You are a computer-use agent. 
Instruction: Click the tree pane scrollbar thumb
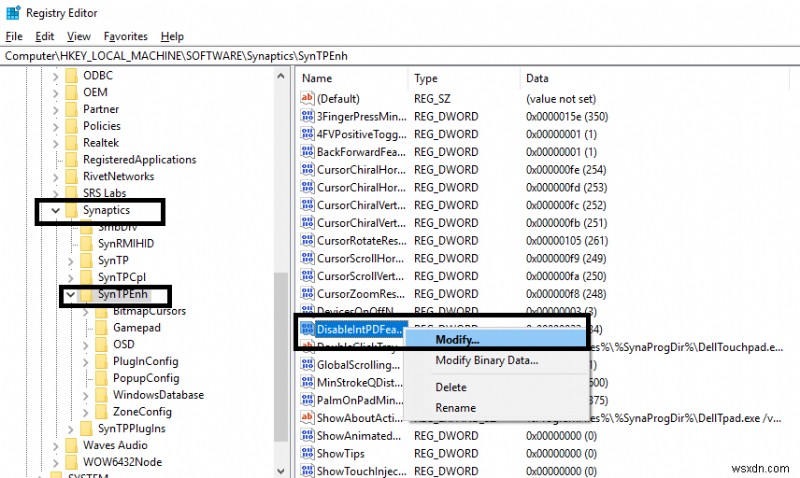(281, 357)
